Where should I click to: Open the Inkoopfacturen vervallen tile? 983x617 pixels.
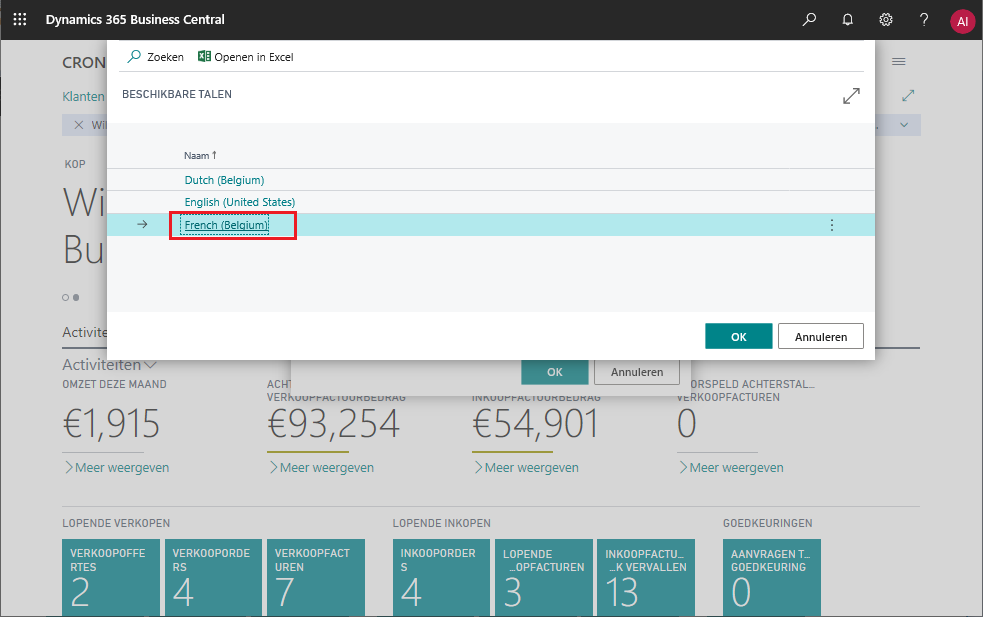[x=646, y=577]
